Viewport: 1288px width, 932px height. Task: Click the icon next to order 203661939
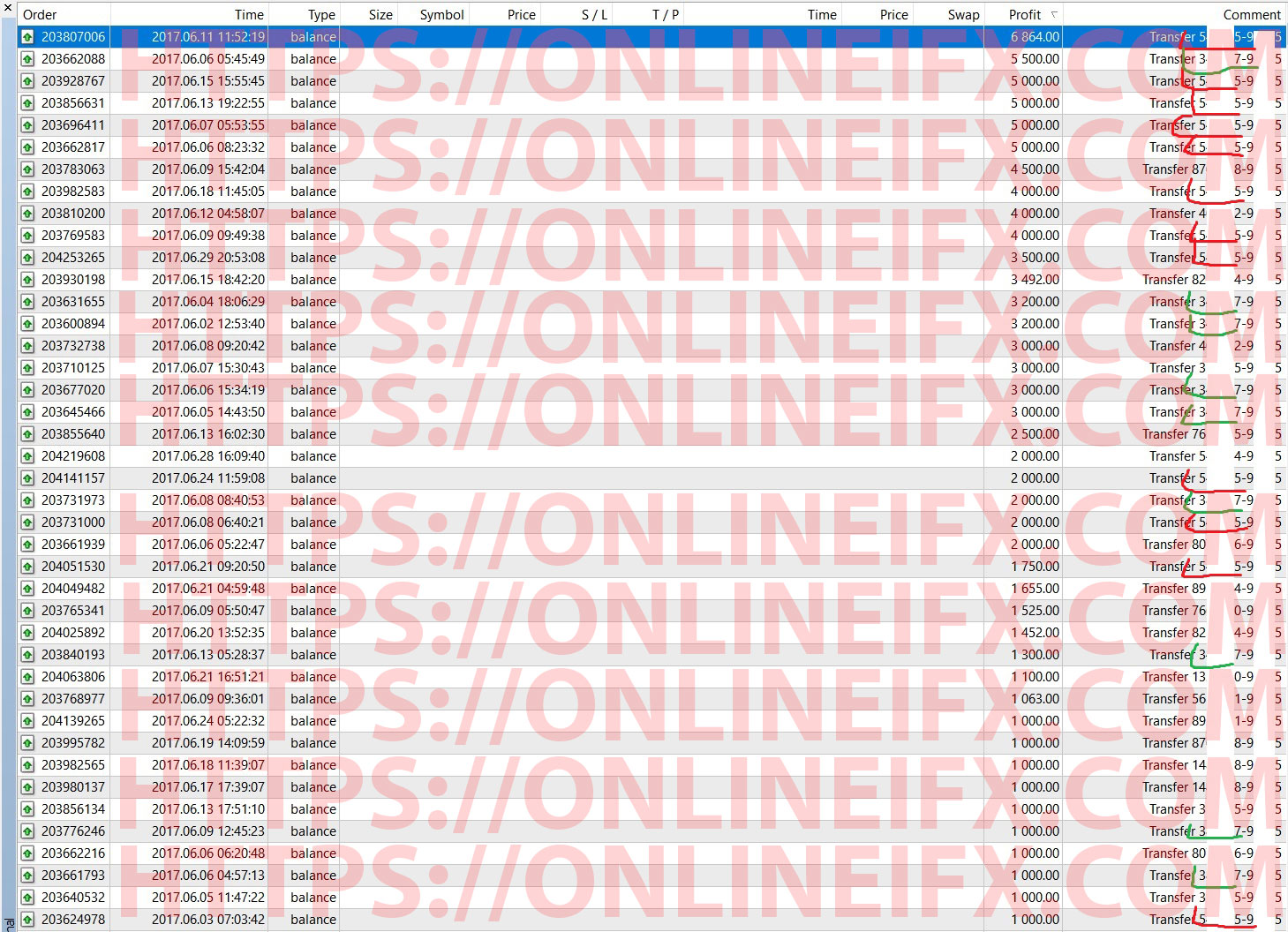[x=28, y=545]
